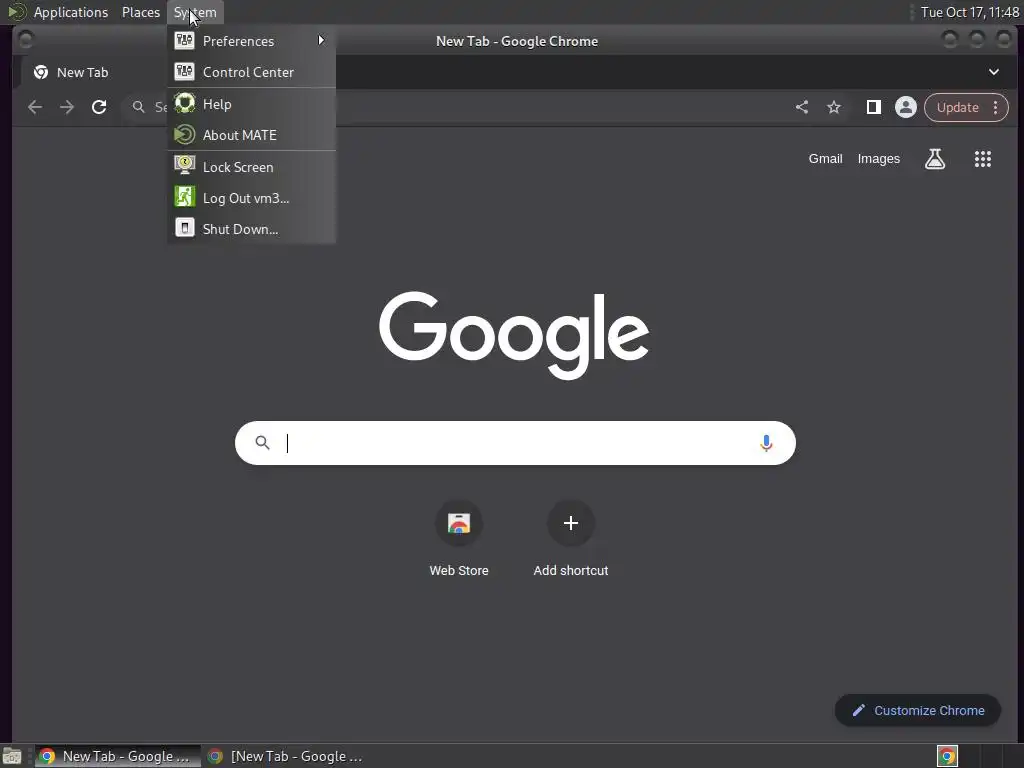Image resolution: width=1024 pixels, height=768 pixels.
Task: Open the Applications menu
Action: [71, 12]
